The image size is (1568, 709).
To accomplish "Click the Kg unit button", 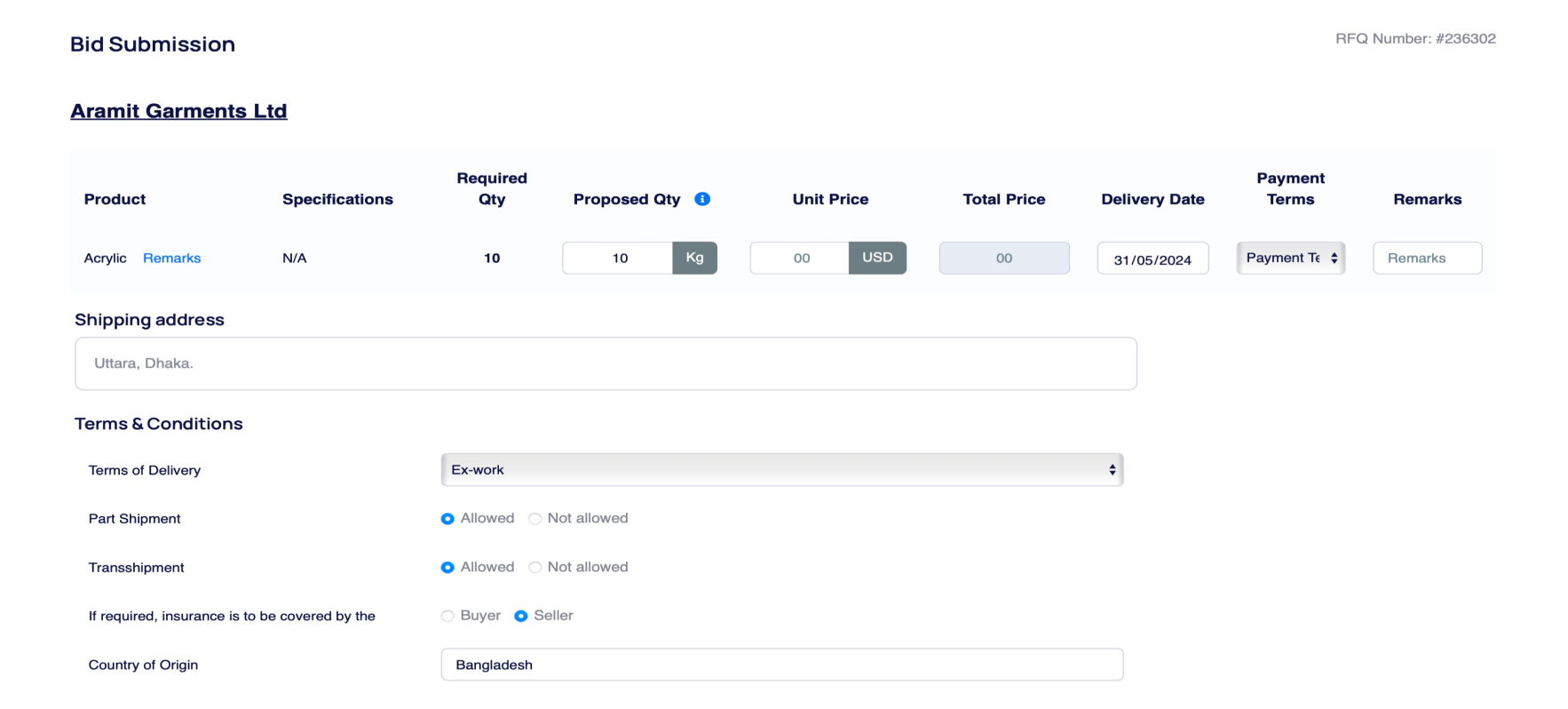I will click(694, 258).
